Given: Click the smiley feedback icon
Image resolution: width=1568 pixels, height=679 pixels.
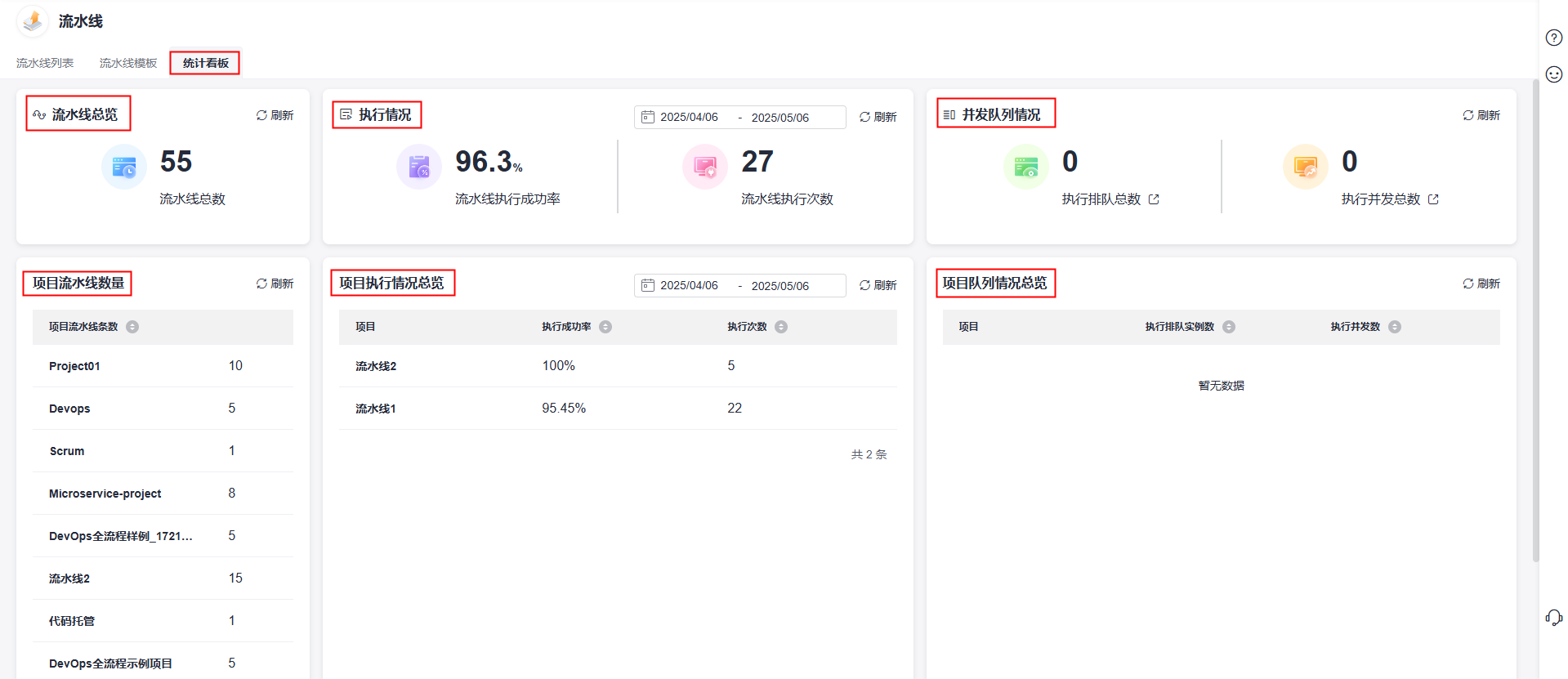Looking at the screenshot, I should coord(1554,74).
